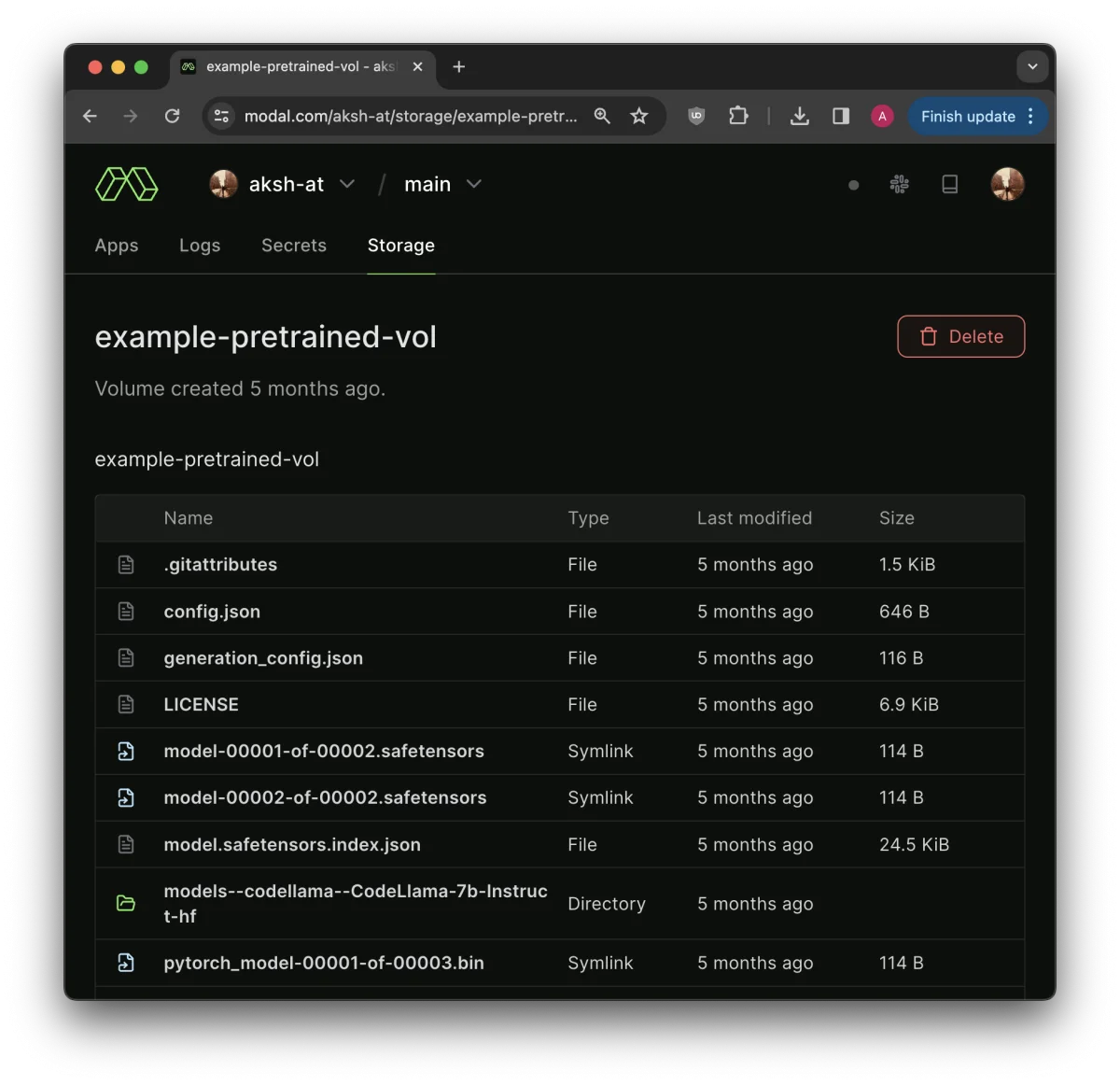This screenshot has width=1120, height=1085.
Task: Select the generation_config.json file name
Action: [x=263, y=658]
